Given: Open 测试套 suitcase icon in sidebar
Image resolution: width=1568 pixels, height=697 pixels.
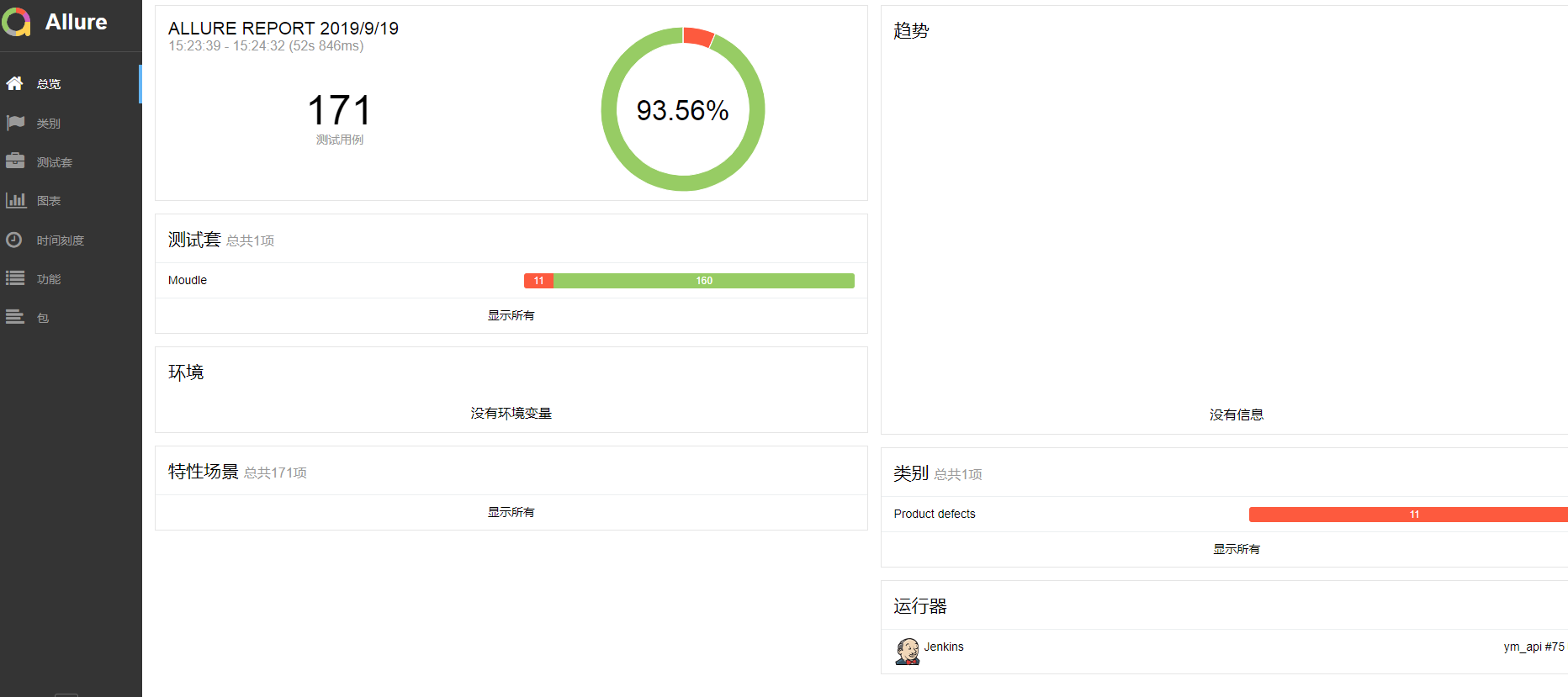Looking at the screenshot, I should pos(15,161).
